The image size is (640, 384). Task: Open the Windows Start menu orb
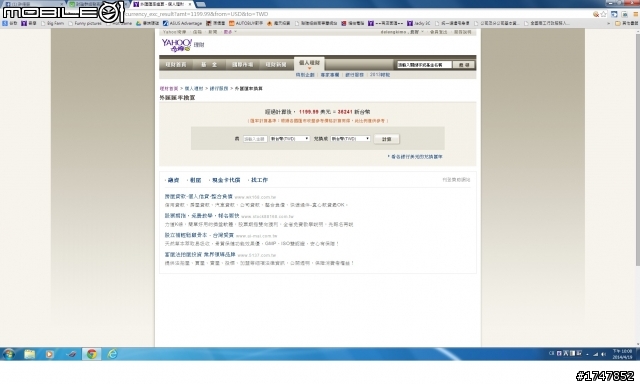9,353
